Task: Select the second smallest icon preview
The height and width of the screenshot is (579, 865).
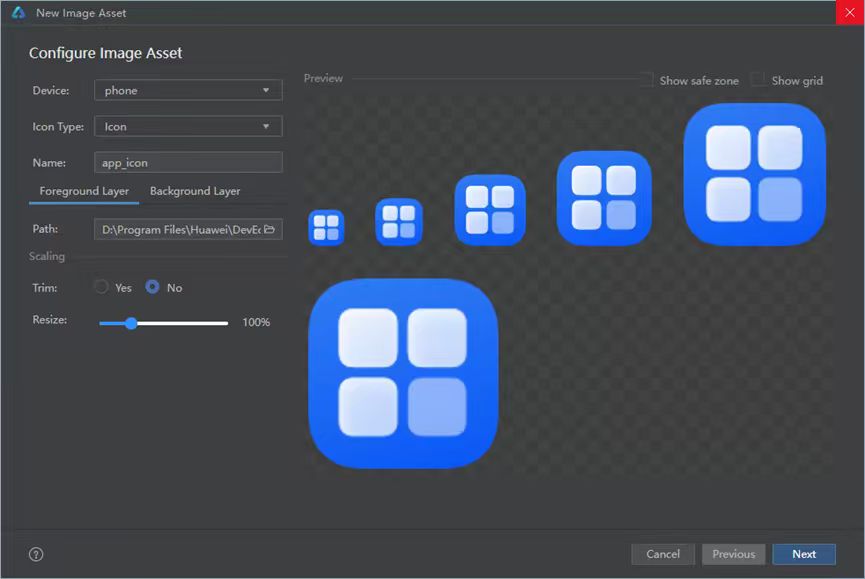Action: point(398,221)
